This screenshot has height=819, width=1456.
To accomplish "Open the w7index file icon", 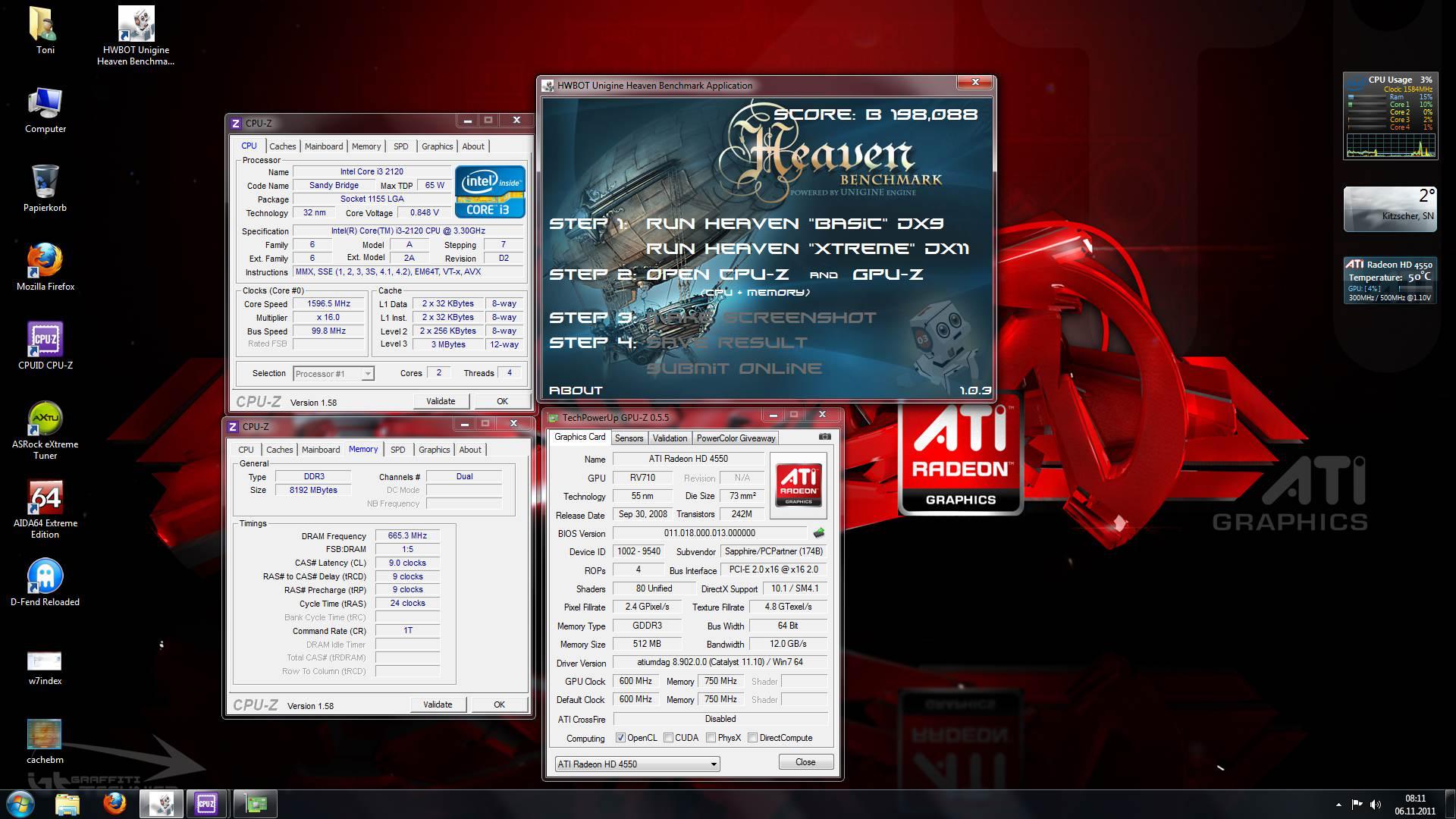I will click(x=45, y=668).
